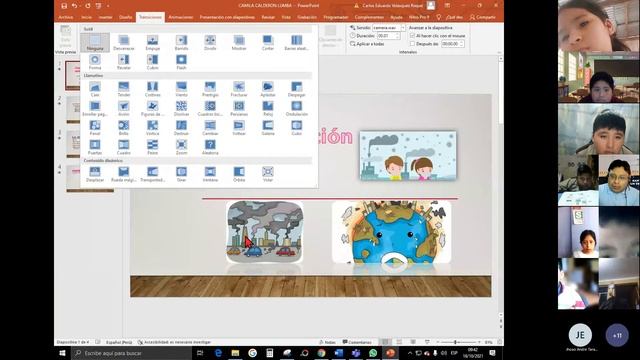Apply the Barrido transition
The image size is (640, 360).
181,42
